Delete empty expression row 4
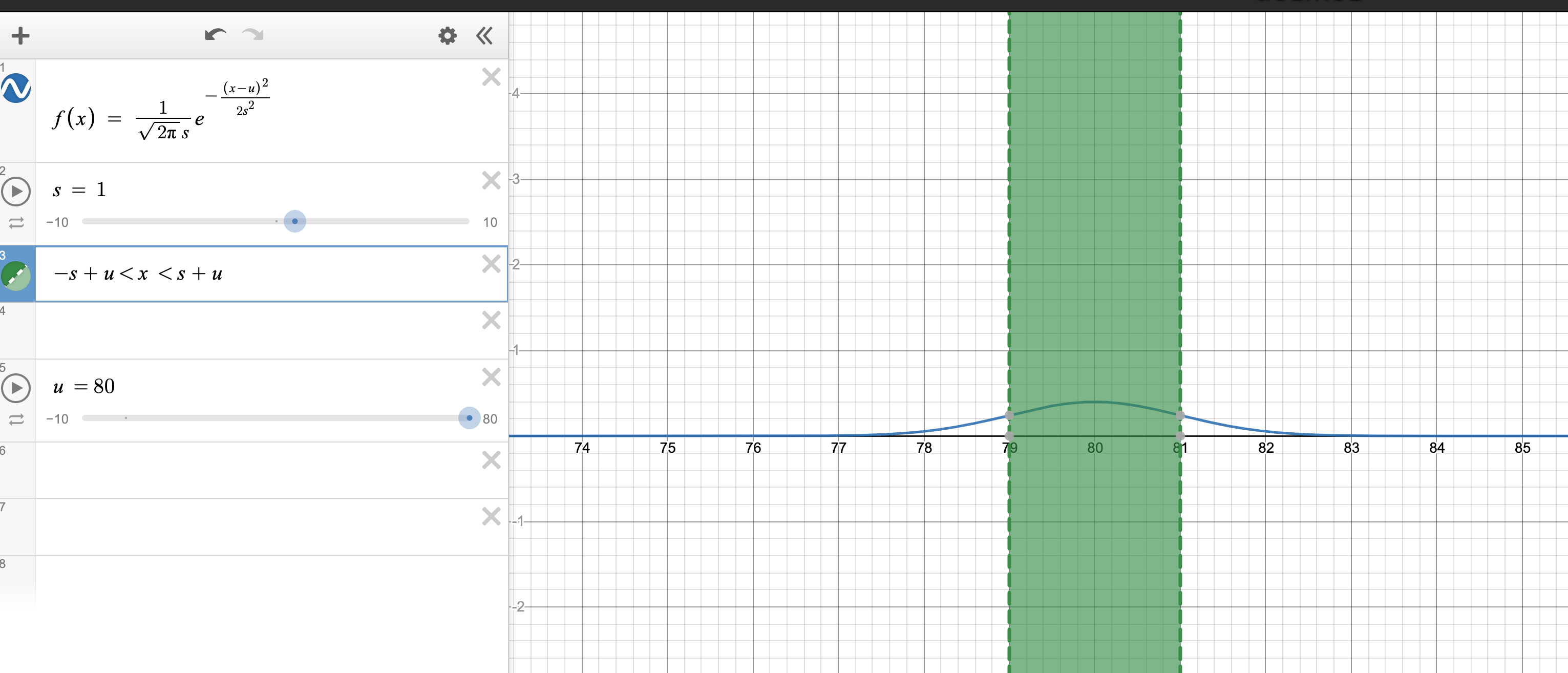1568x673 pixels. click(491, 320)
